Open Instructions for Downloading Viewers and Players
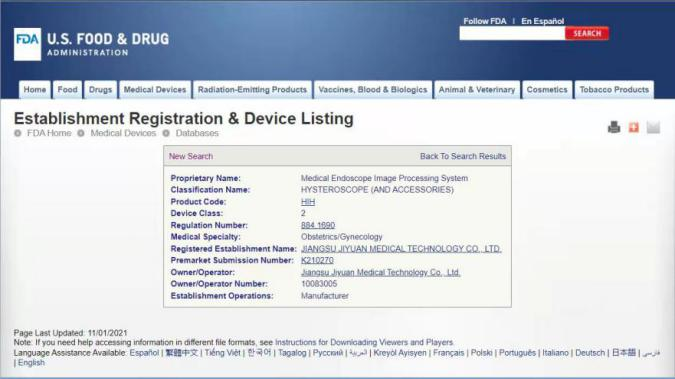The image size is (675, 379). (364, 342)
